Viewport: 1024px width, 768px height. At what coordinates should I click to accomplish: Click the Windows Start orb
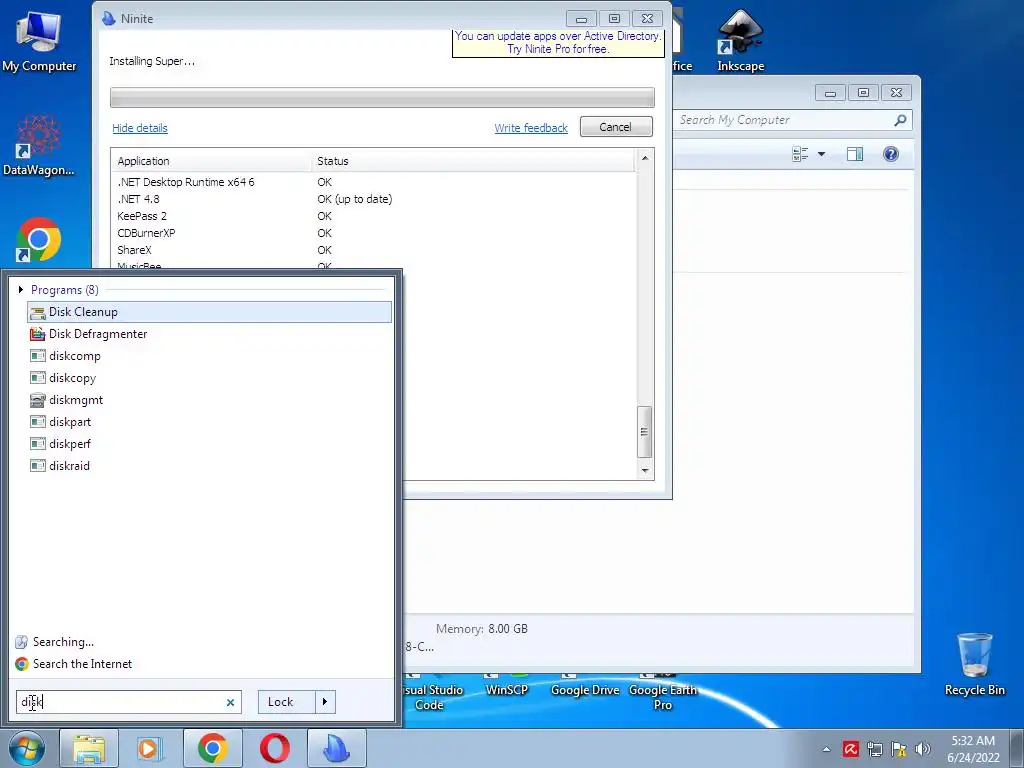coord(27,748)
